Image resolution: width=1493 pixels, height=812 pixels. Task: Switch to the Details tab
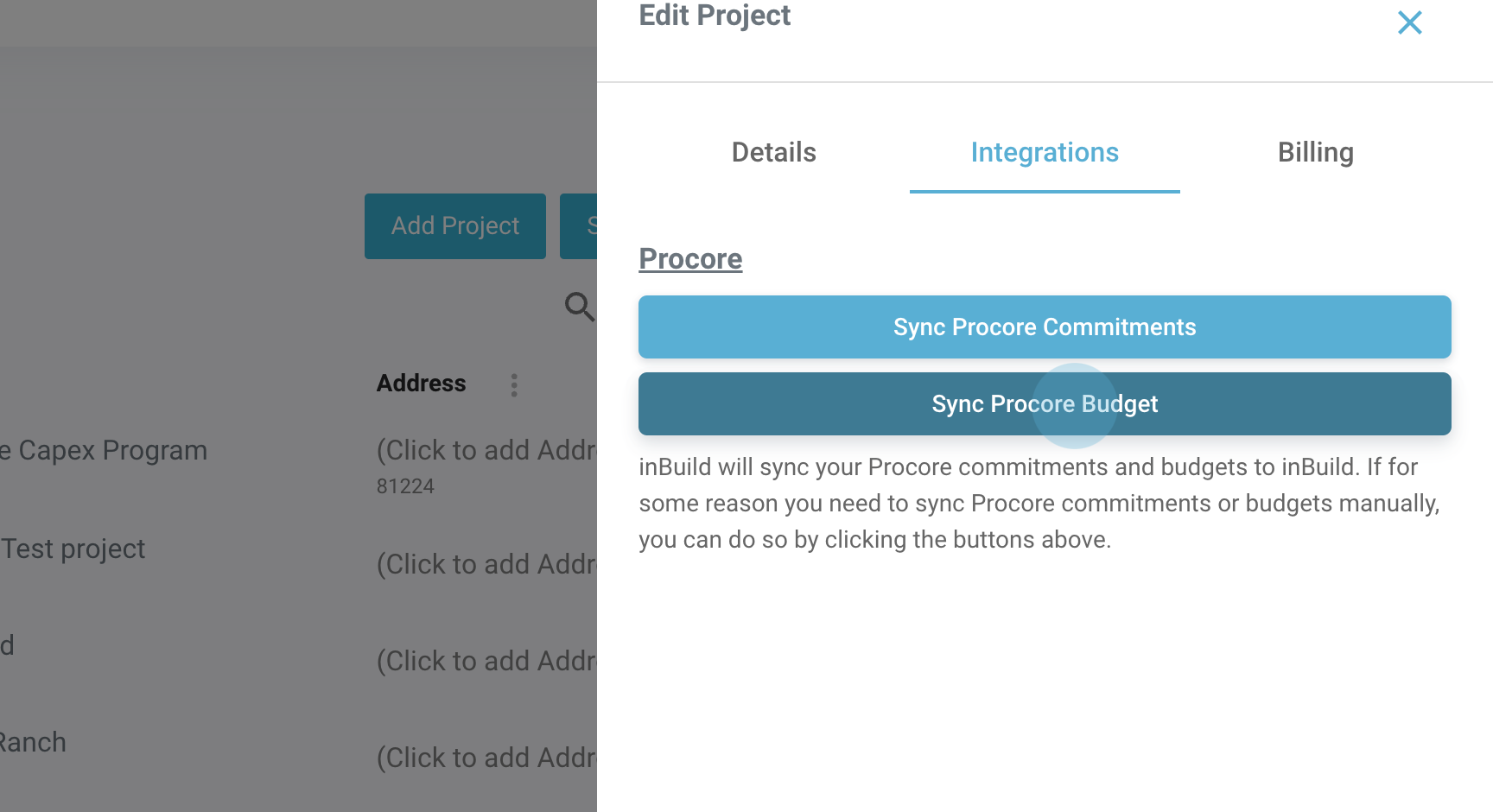(773, 153)
